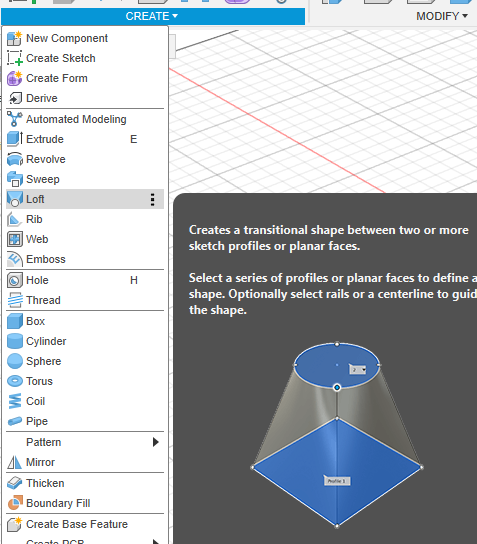Screen dimensions: 477x544
Task: Select the Create Sketch icon
Action: pyautogui.click(x=15, y=58)
